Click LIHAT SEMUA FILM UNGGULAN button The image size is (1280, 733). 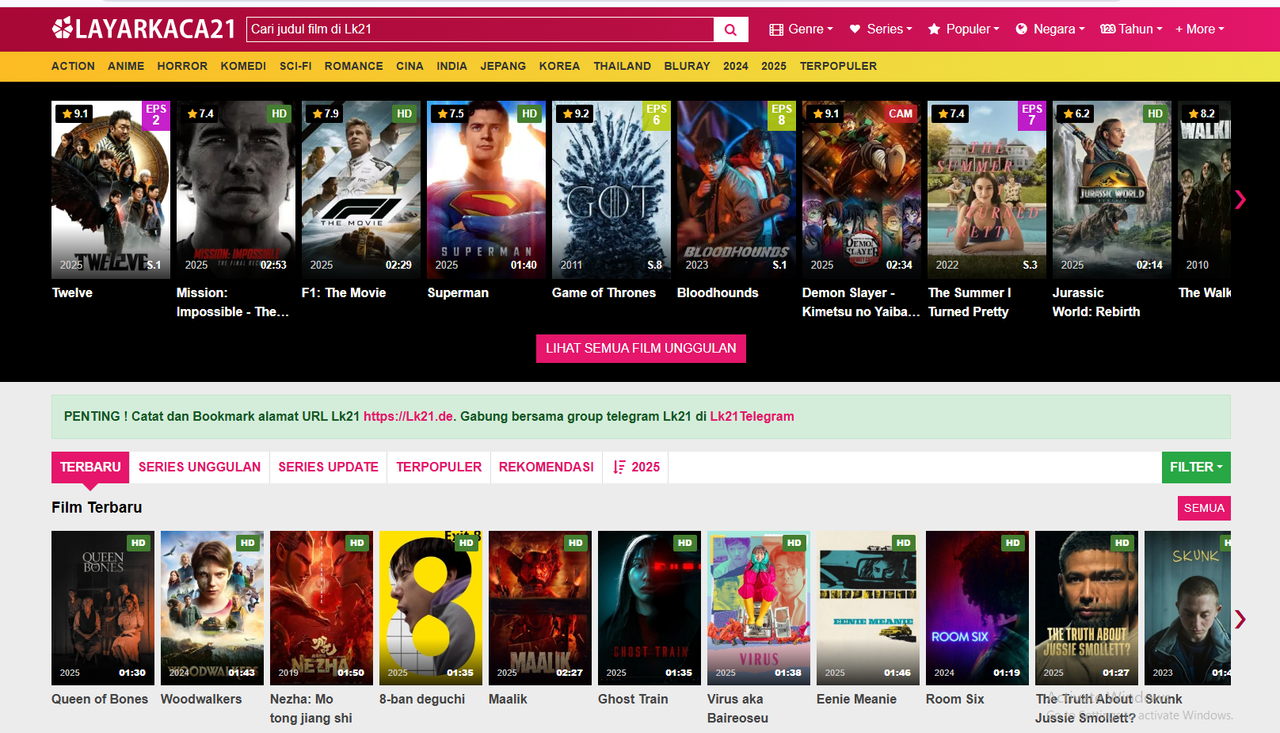pyautogui.click(x=641, y=348)
